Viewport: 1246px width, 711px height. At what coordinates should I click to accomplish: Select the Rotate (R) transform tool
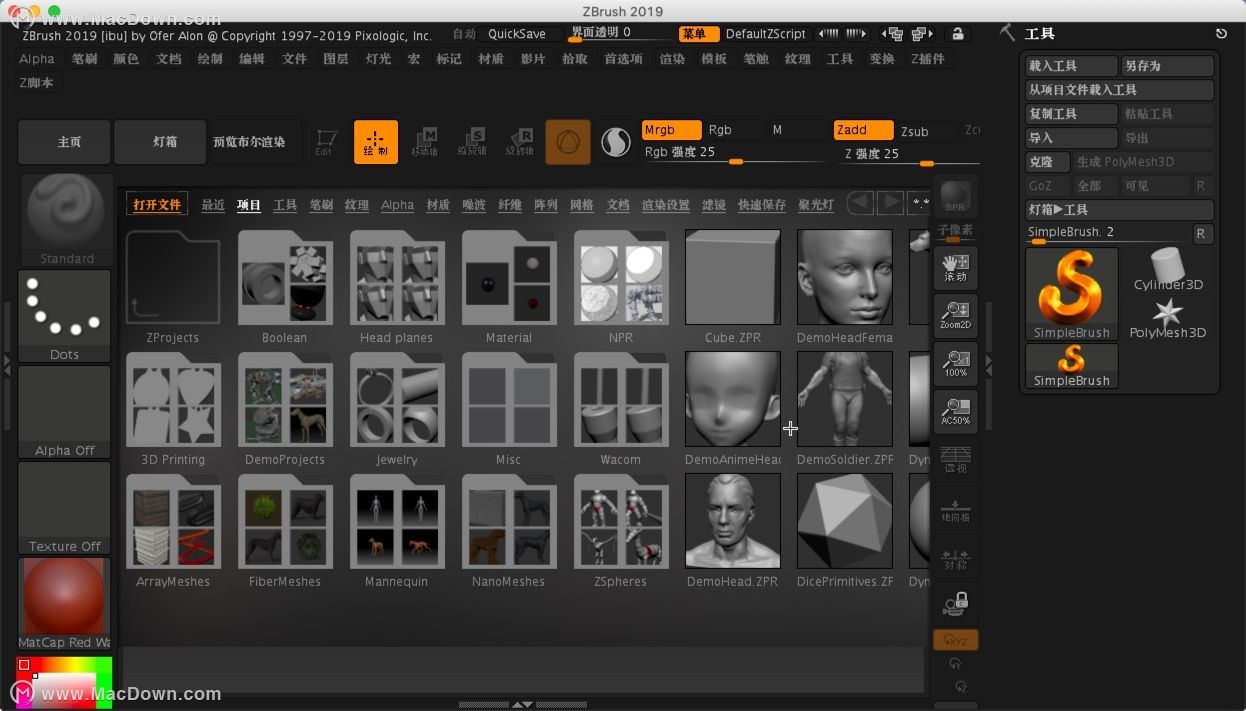519,142
